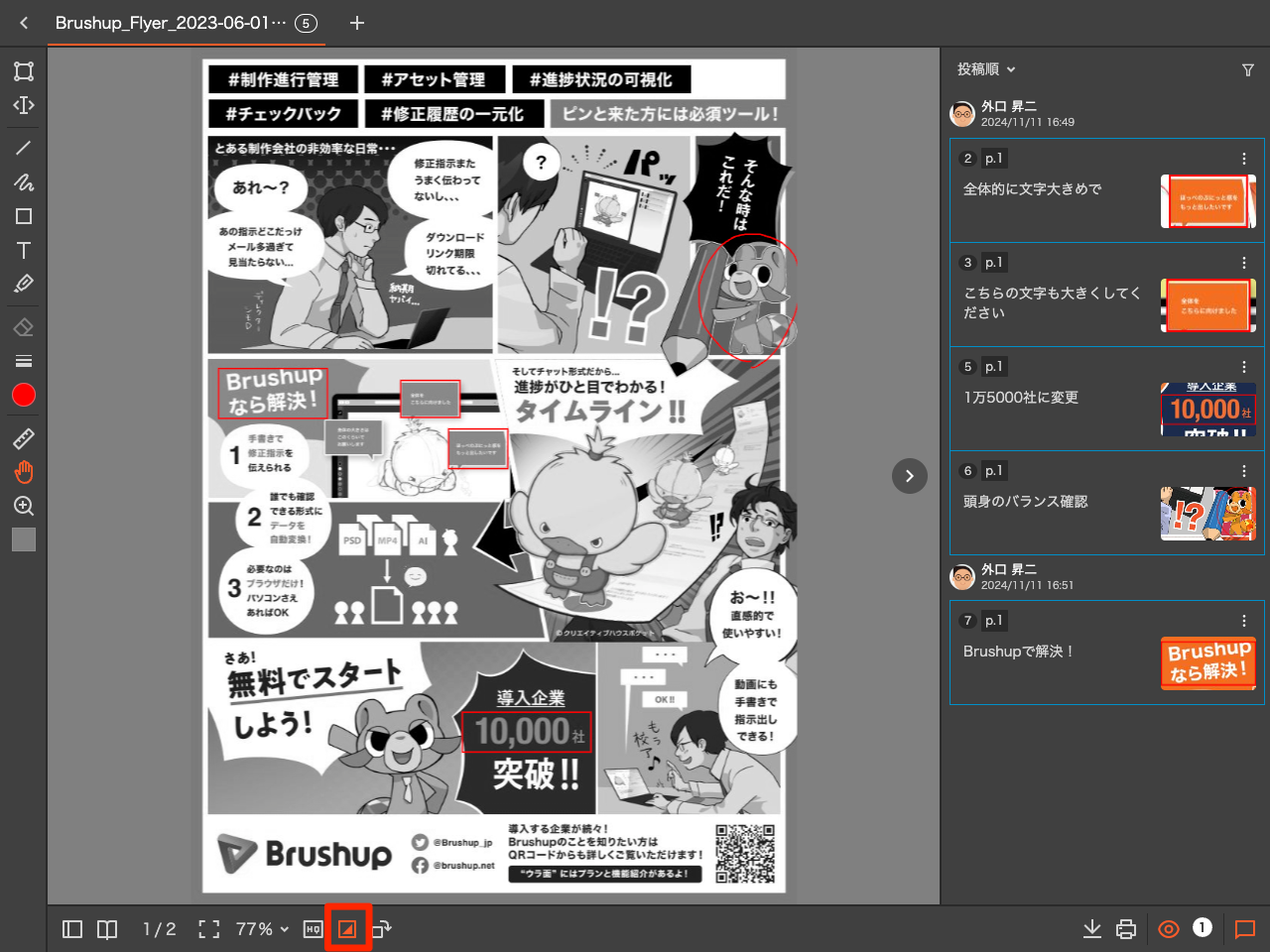
Task: Select the comment 全体的に文字大きめで
Action: point(1033,188)
